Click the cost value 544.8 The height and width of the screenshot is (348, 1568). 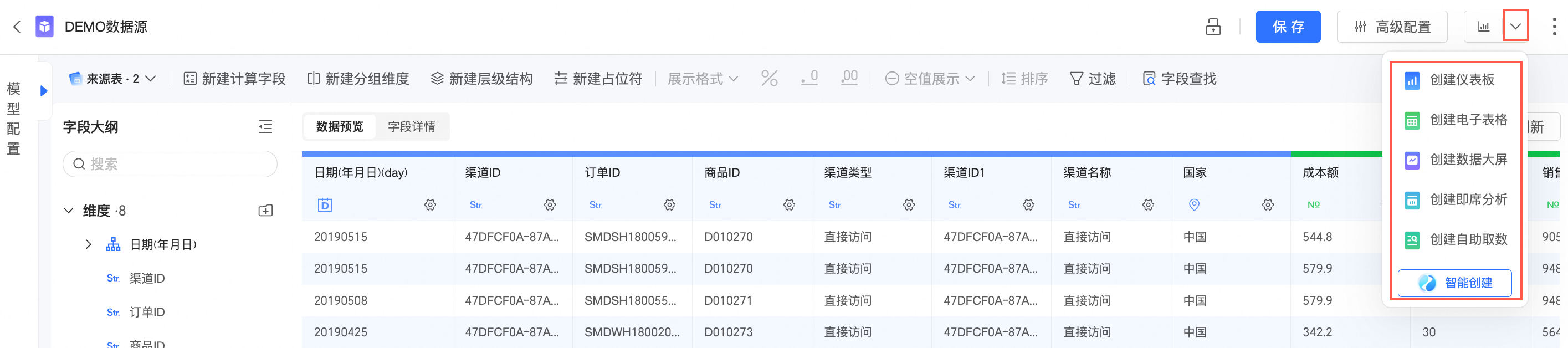(x=1317, y=237)
